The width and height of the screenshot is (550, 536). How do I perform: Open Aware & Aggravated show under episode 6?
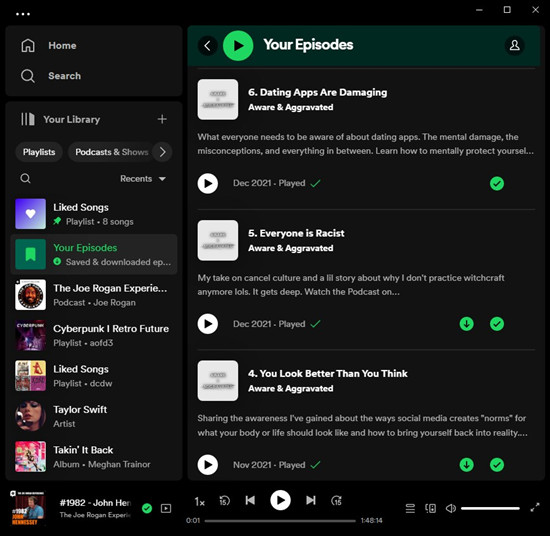pyautogui.click(x=290, y=107)
